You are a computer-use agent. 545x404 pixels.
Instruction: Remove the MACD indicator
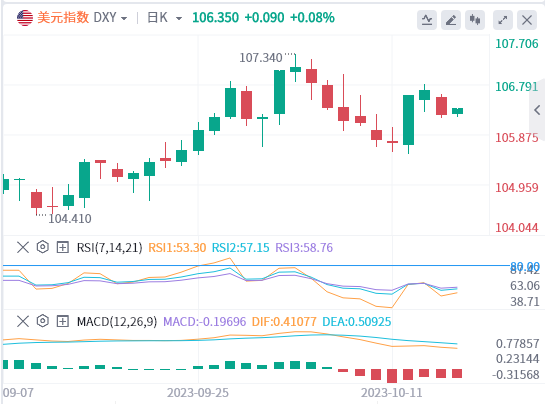23,321
